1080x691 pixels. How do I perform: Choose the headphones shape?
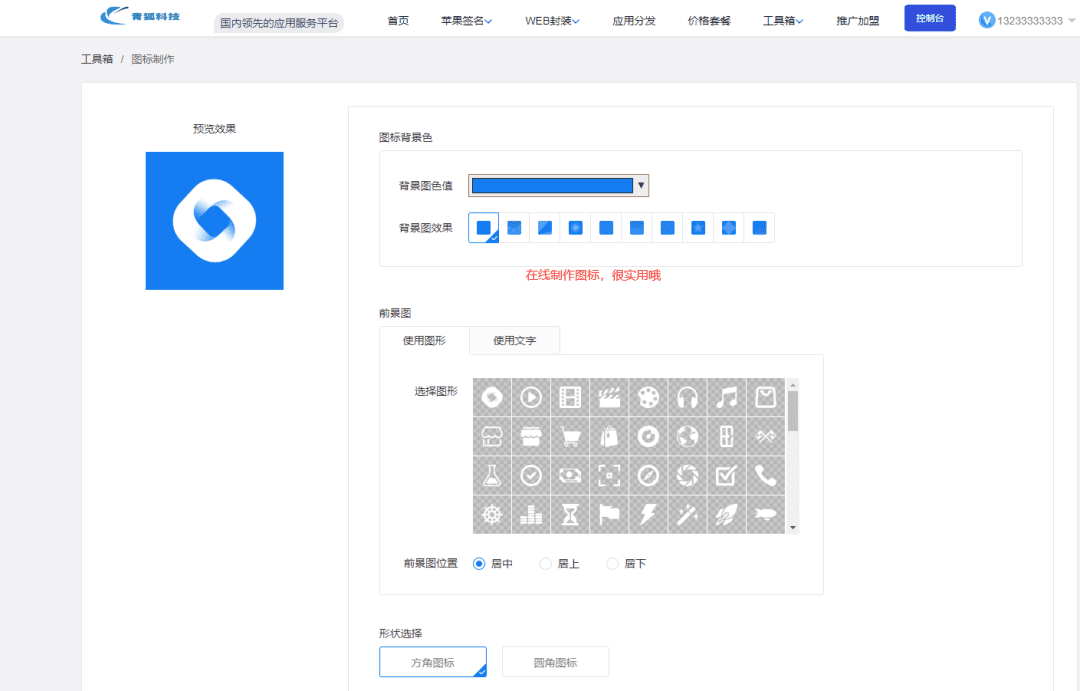[x=687, y=398]
